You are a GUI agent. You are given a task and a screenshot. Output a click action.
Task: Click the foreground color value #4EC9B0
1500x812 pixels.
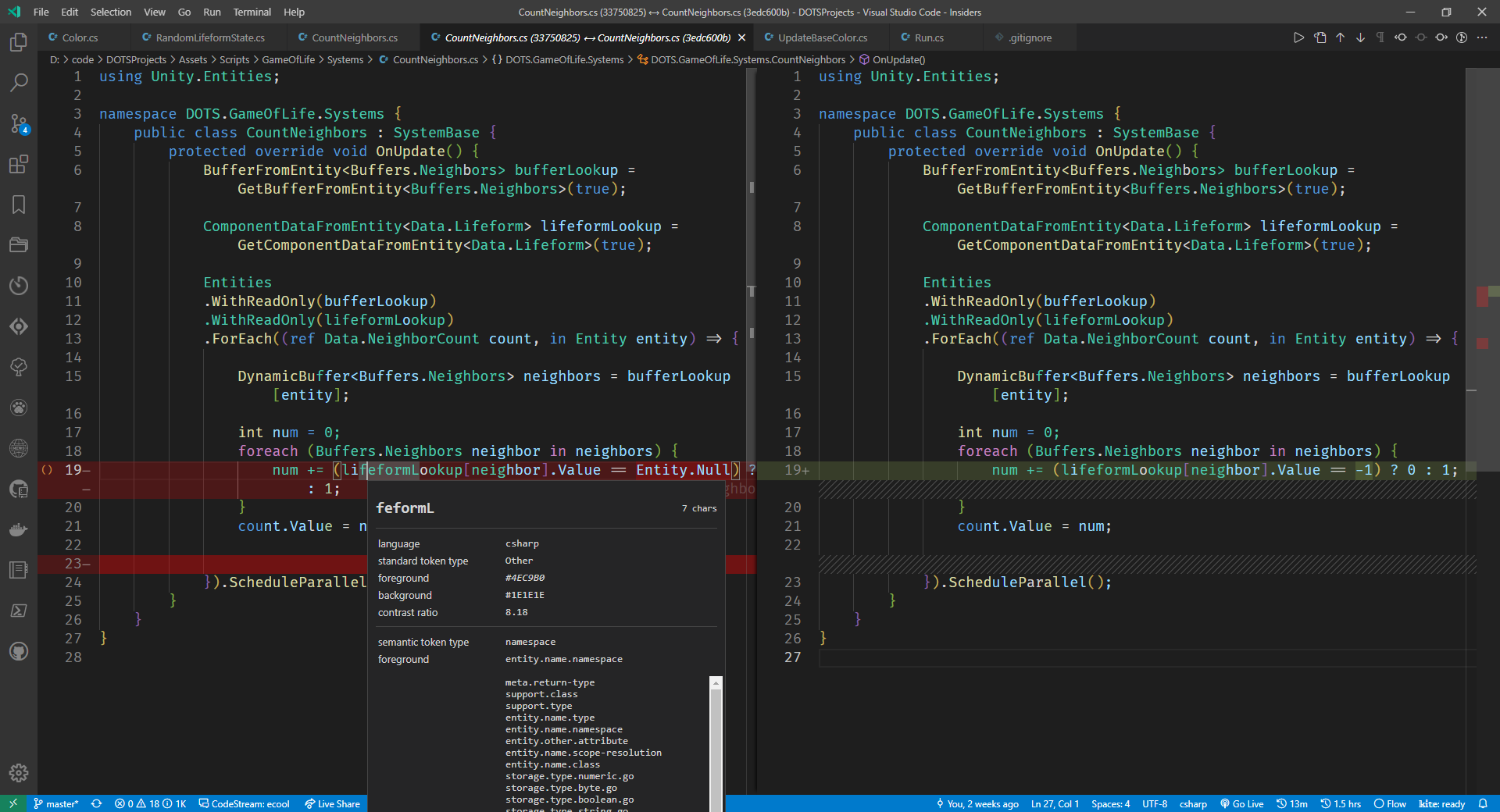pyautogui.click(x=525, y=578)
